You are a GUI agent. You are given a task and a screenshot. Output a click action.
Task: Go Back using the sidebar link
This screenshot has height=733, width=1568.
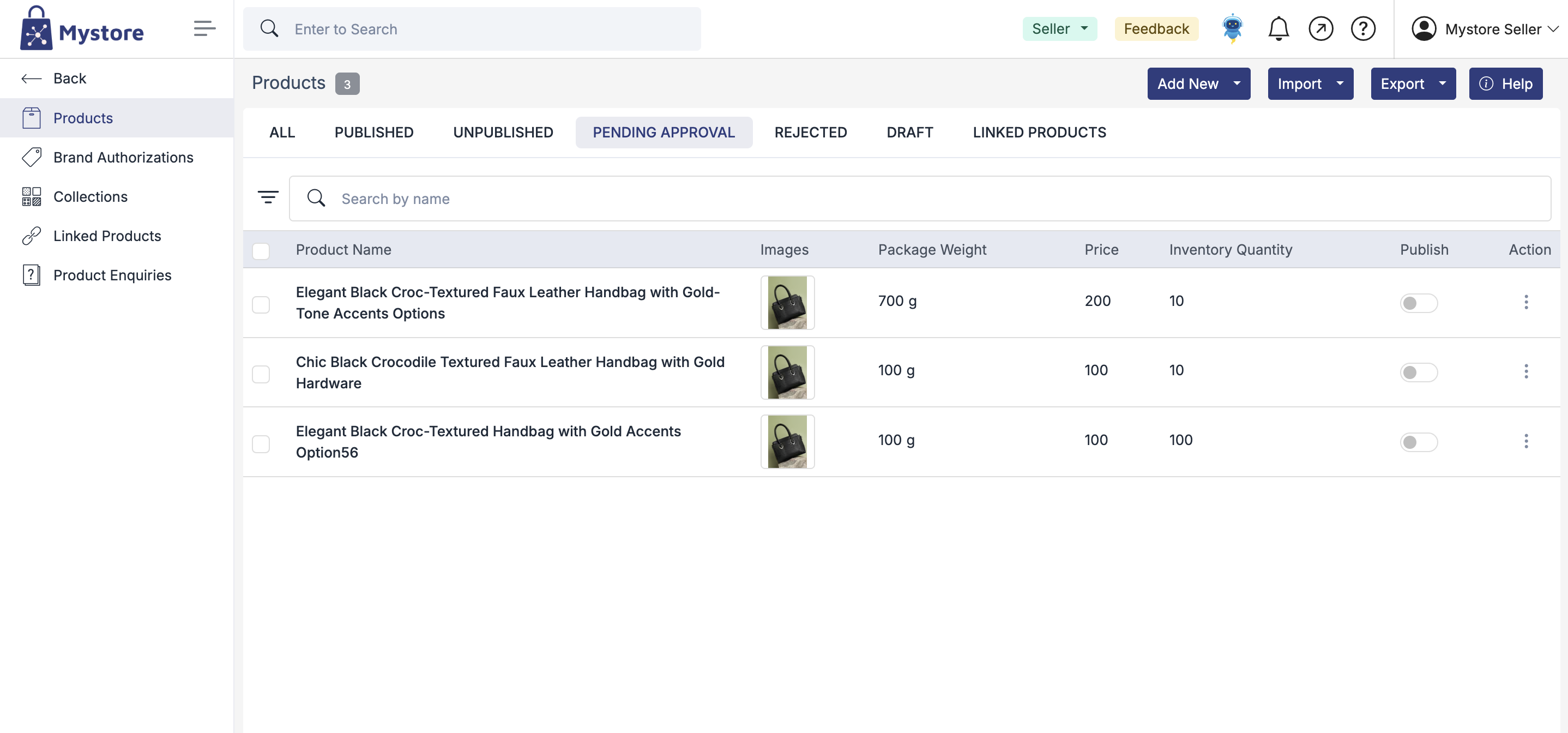69,79
